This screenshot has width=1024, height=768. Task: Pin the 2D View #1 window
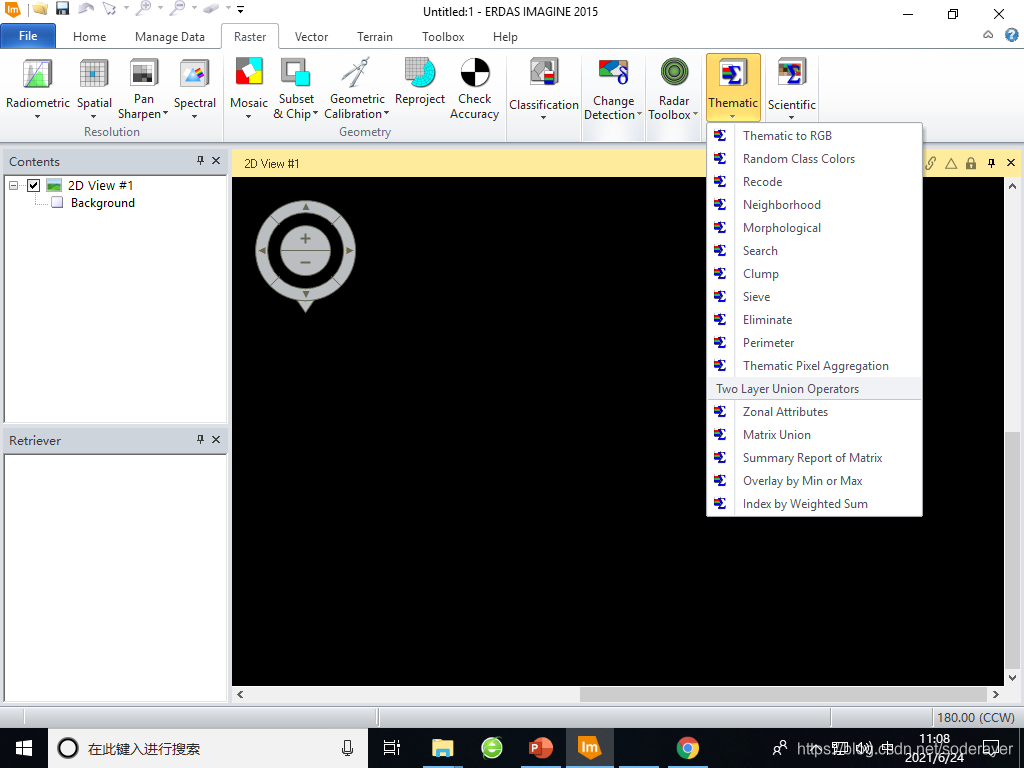991,163
